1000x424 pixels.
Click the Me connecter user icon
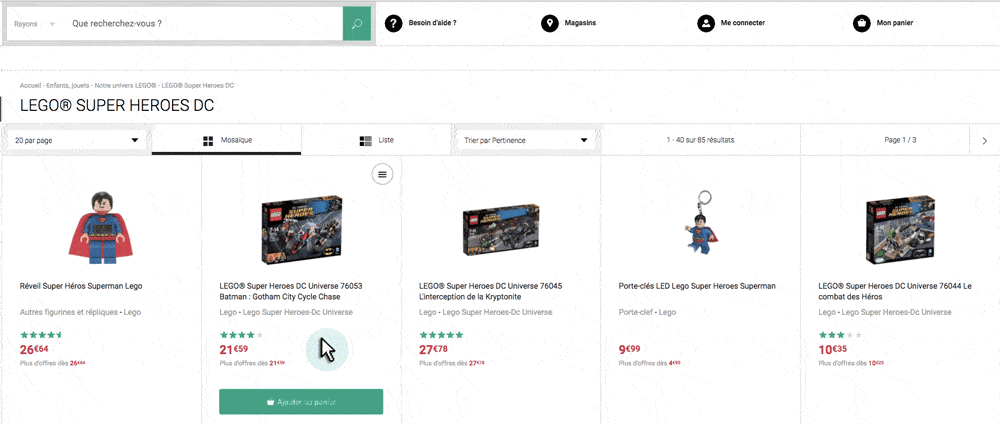tap(705, 24)
